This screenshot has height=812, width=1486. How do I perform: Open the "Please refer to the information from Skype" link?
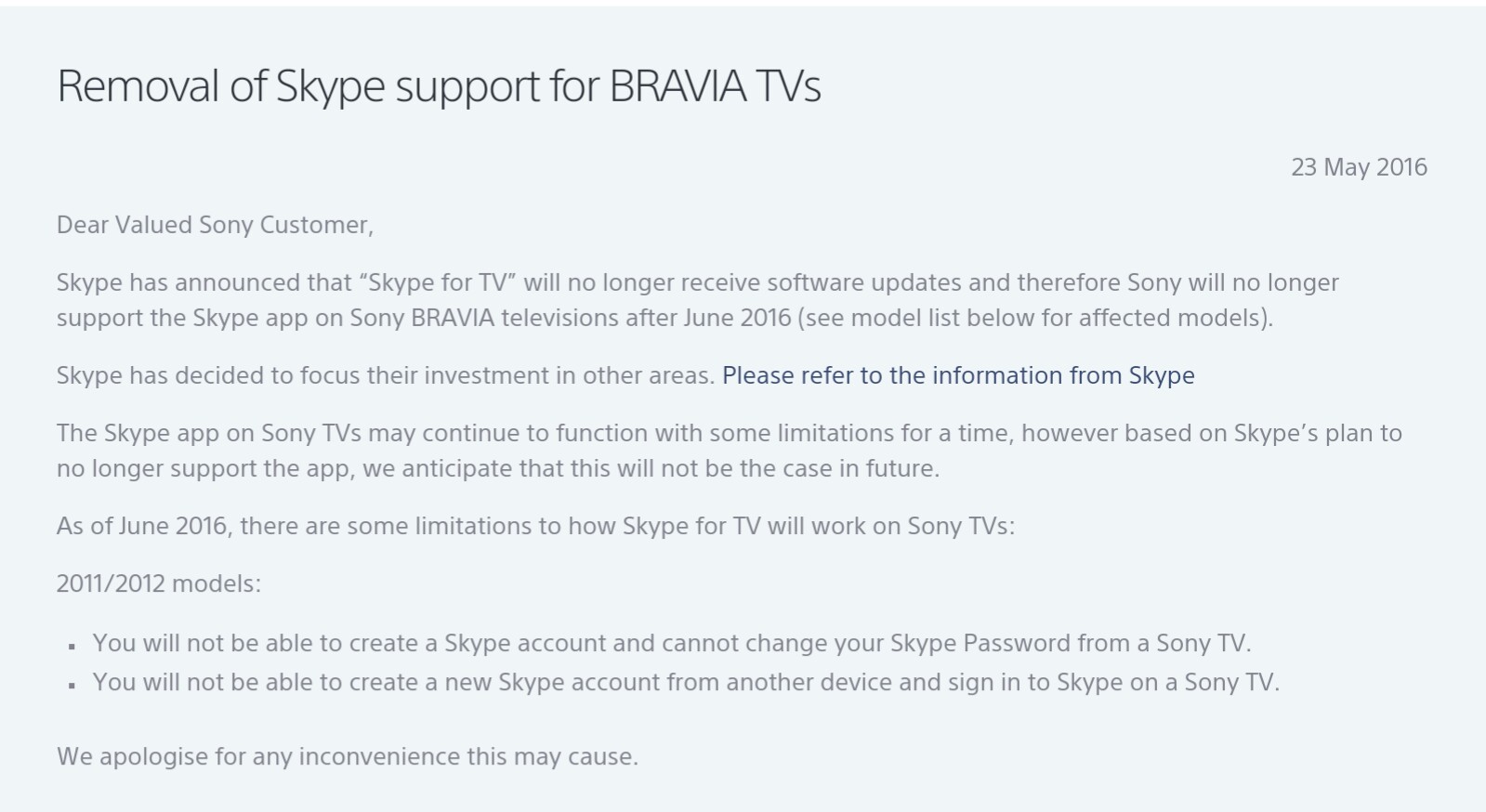pos(958,375)
